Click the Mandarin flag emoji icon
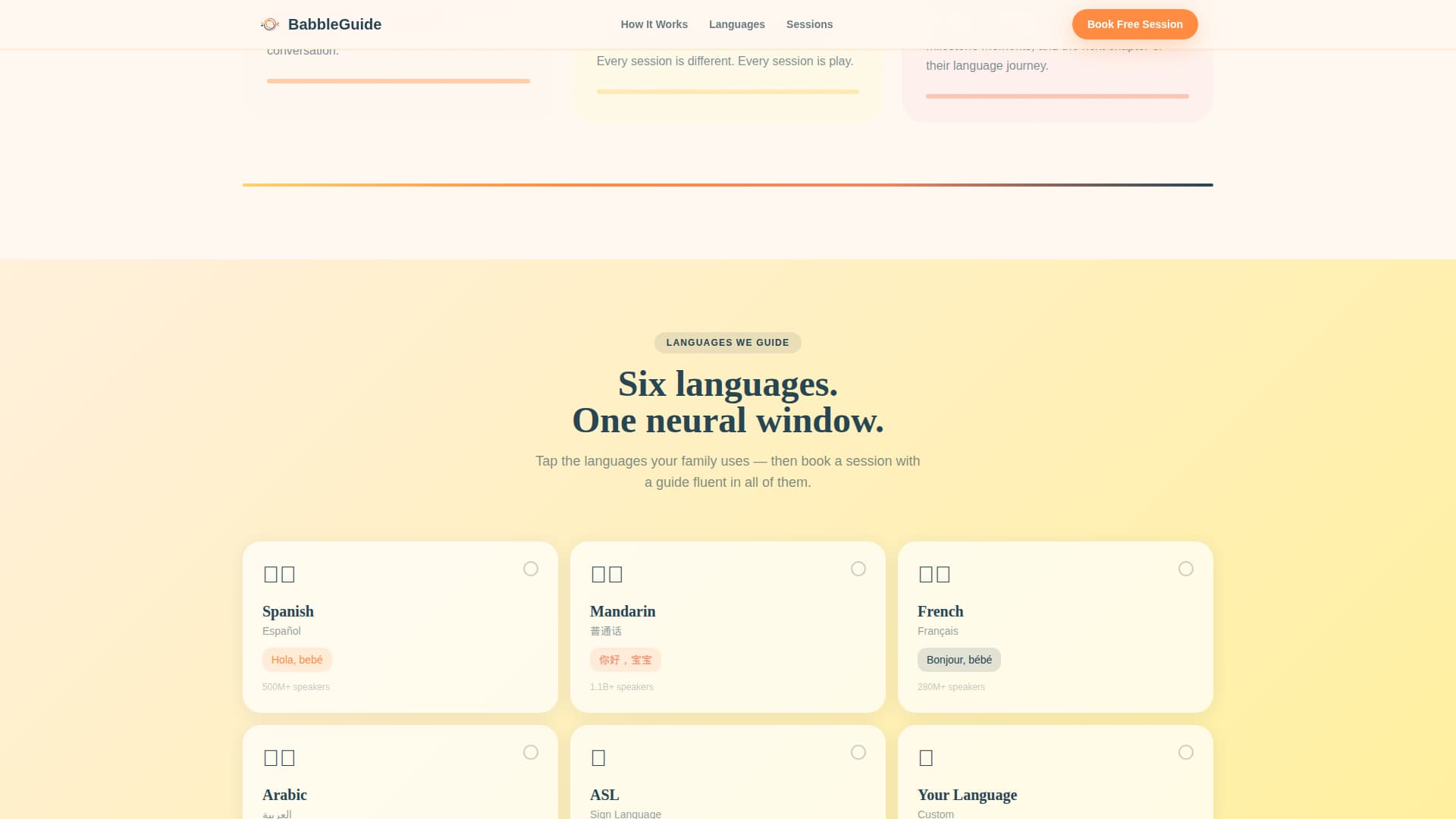1456x819 pixels. (607, 574)
